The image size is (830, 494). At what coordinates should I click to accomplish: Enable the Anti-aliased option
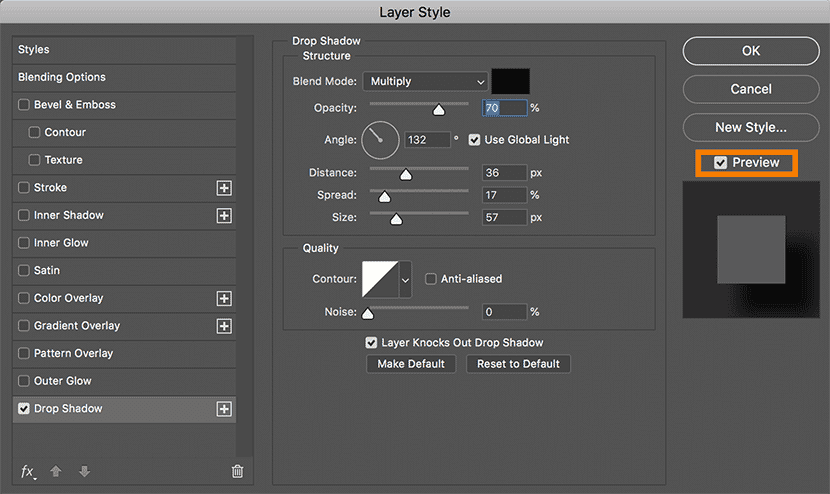click(431, 279)
